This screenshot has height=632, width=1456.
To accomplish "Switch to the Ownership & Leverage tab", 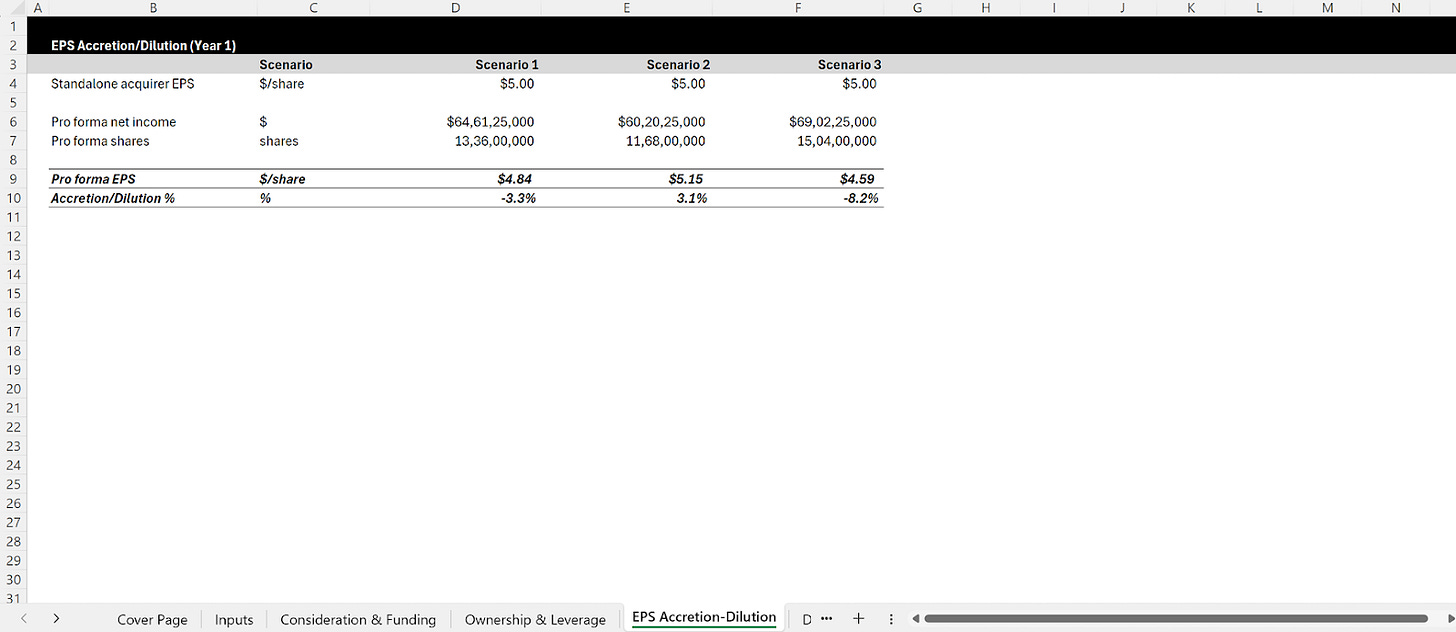I will 535,619.
